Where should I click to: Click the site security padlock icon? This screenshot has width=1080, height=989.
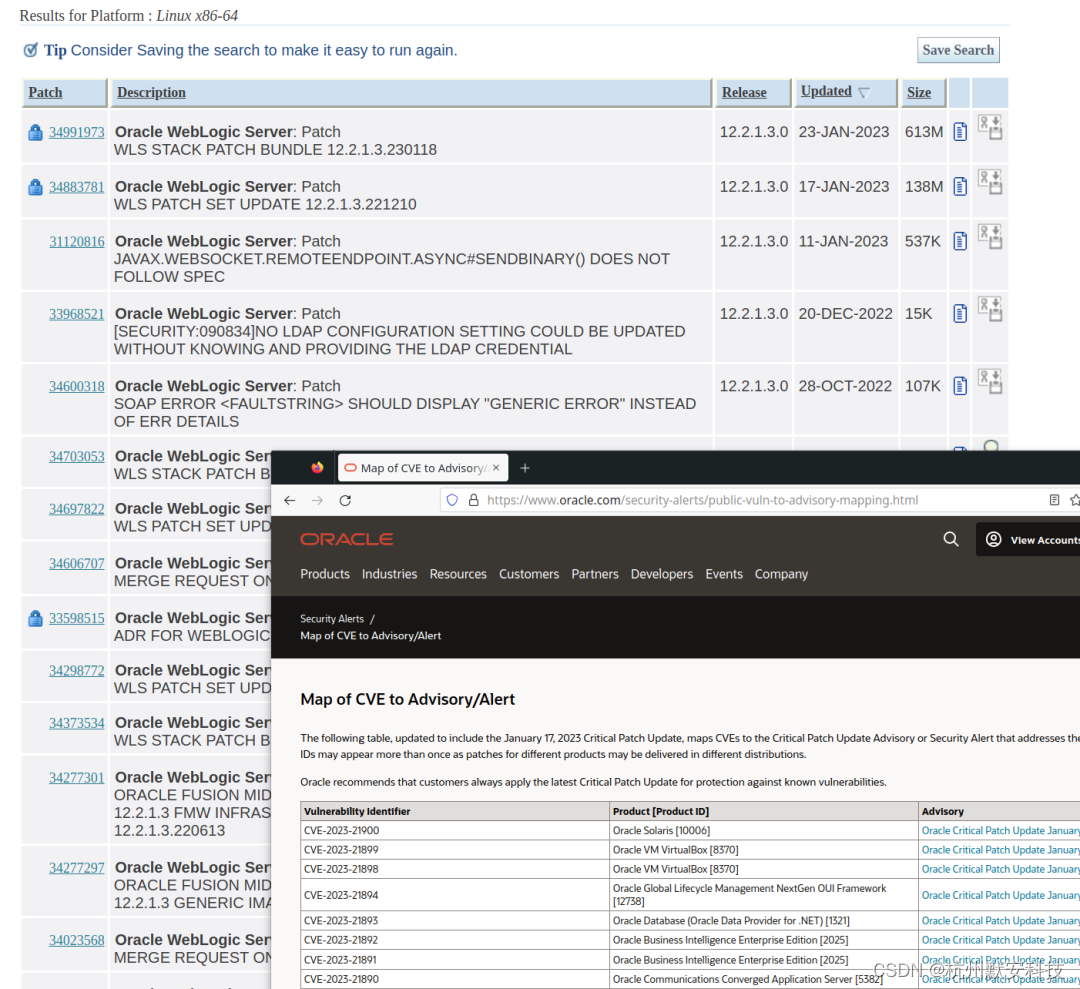(x=473, y=501)
